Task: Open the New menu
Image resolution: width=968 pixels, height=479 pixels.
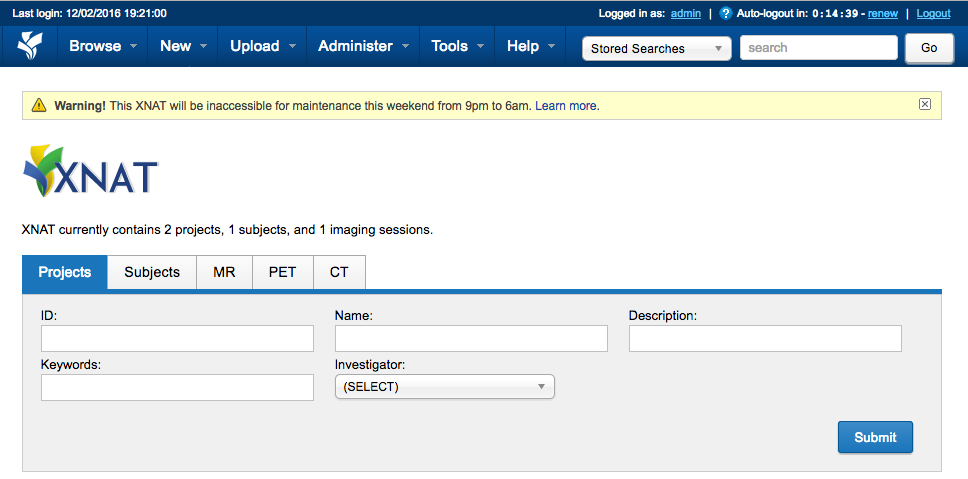Action: tap(184, 46)
